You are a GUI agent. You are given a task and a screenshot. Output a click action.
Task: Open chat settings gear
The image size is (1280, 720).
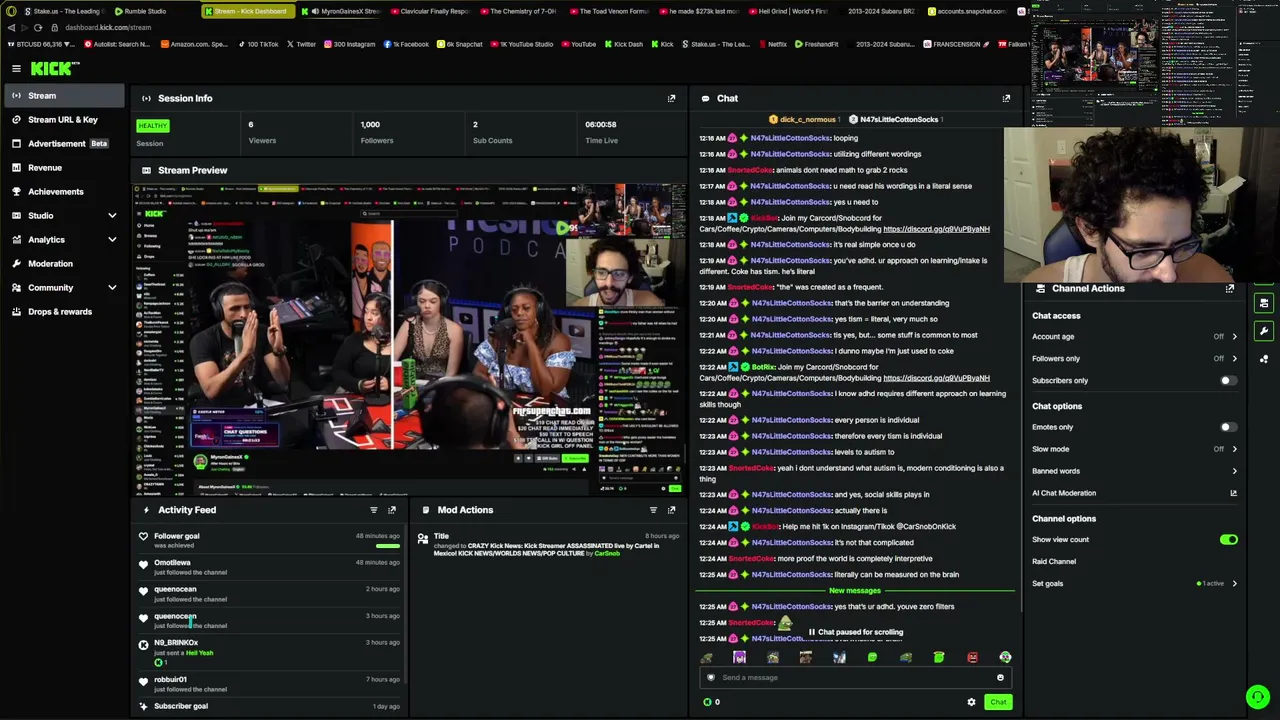click(x=971, y=702)
